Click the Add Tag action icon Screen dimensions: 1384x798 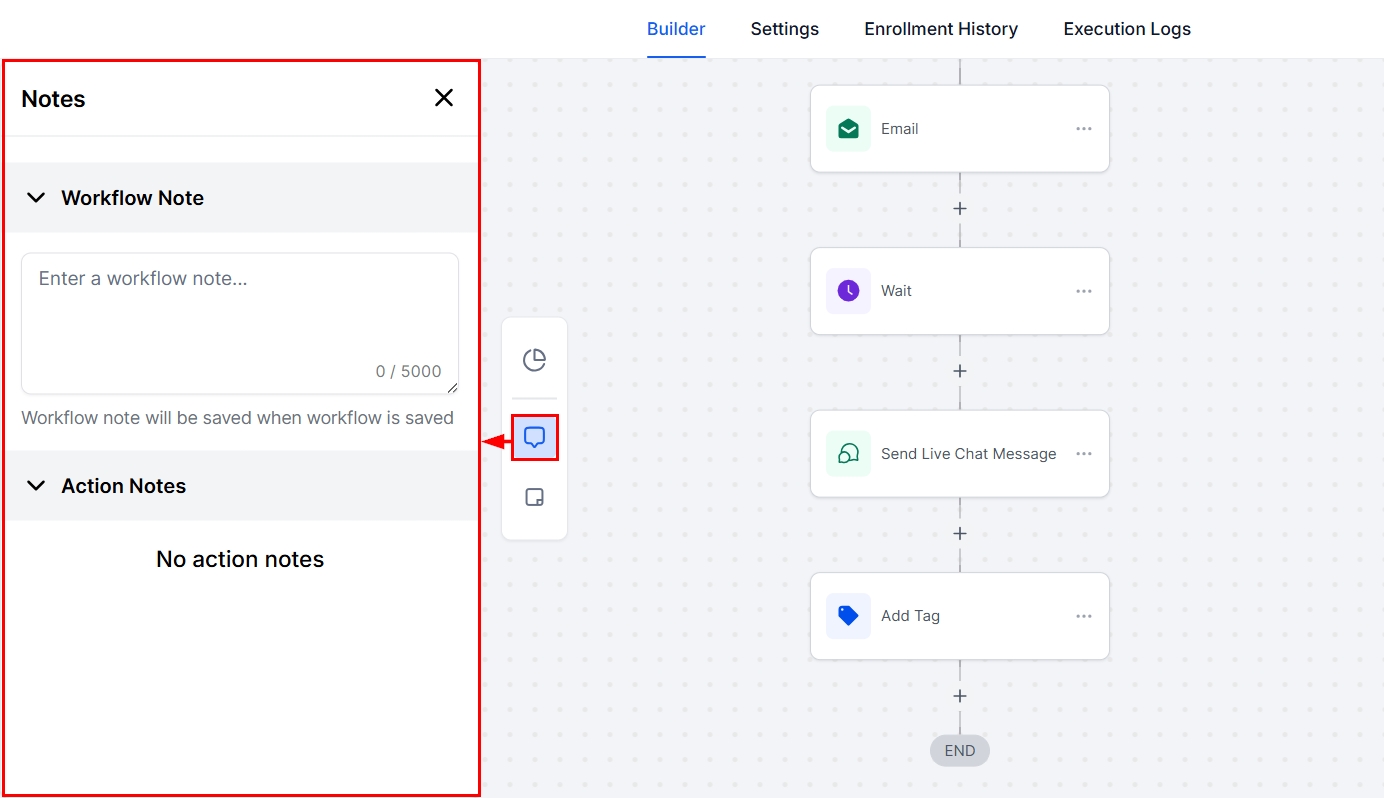[x=848, y=616]
